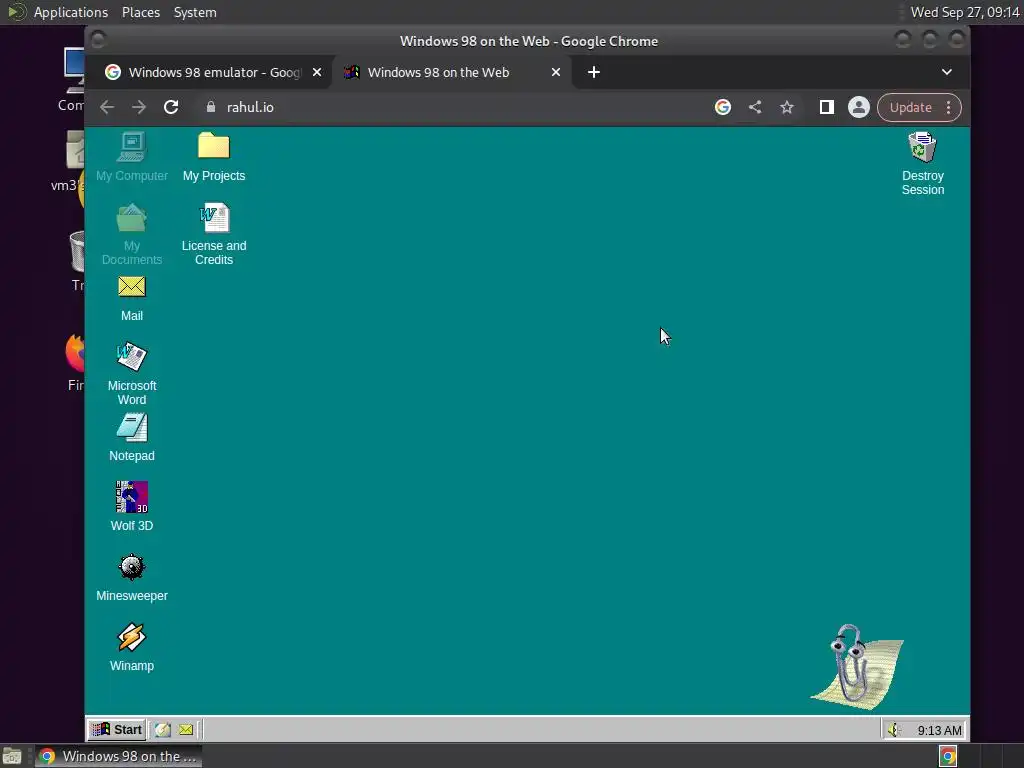The height and width of the screenshot is (768, 1024).
Task: Expand the tab search chevron
Action: click(x=947, y=72)
